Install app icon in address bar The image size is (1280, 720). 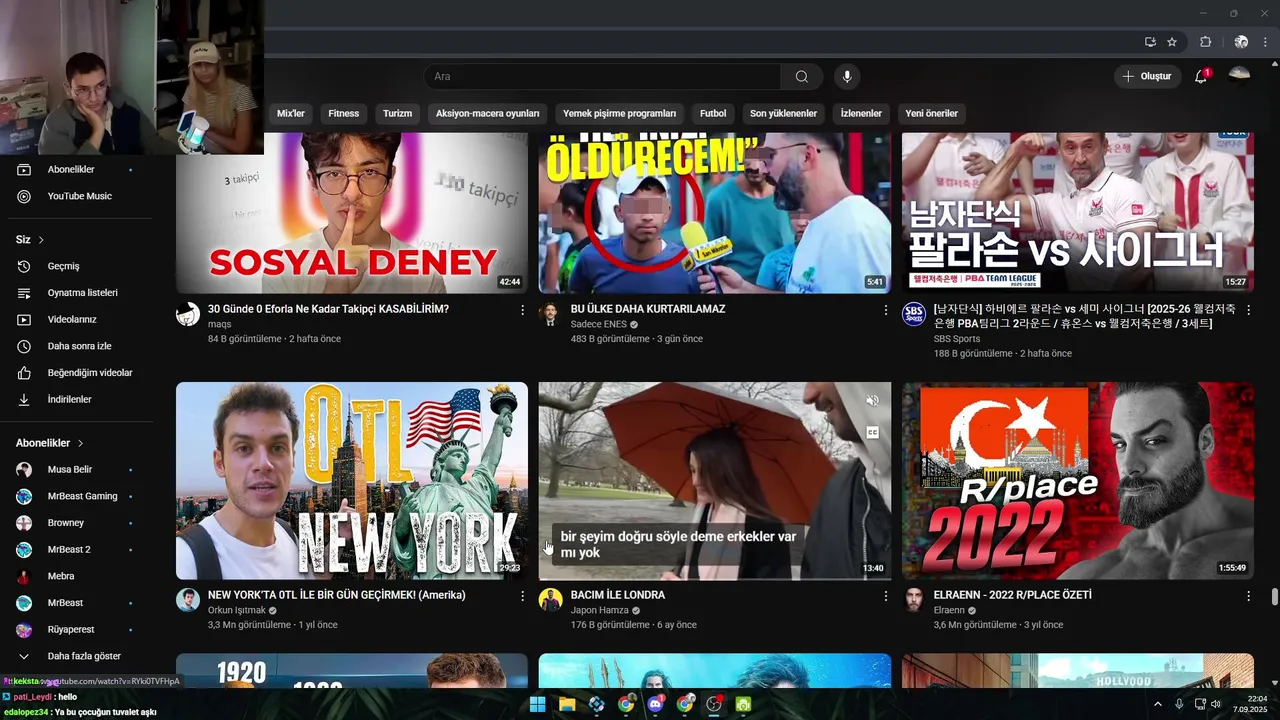[x=1150, y=42]
